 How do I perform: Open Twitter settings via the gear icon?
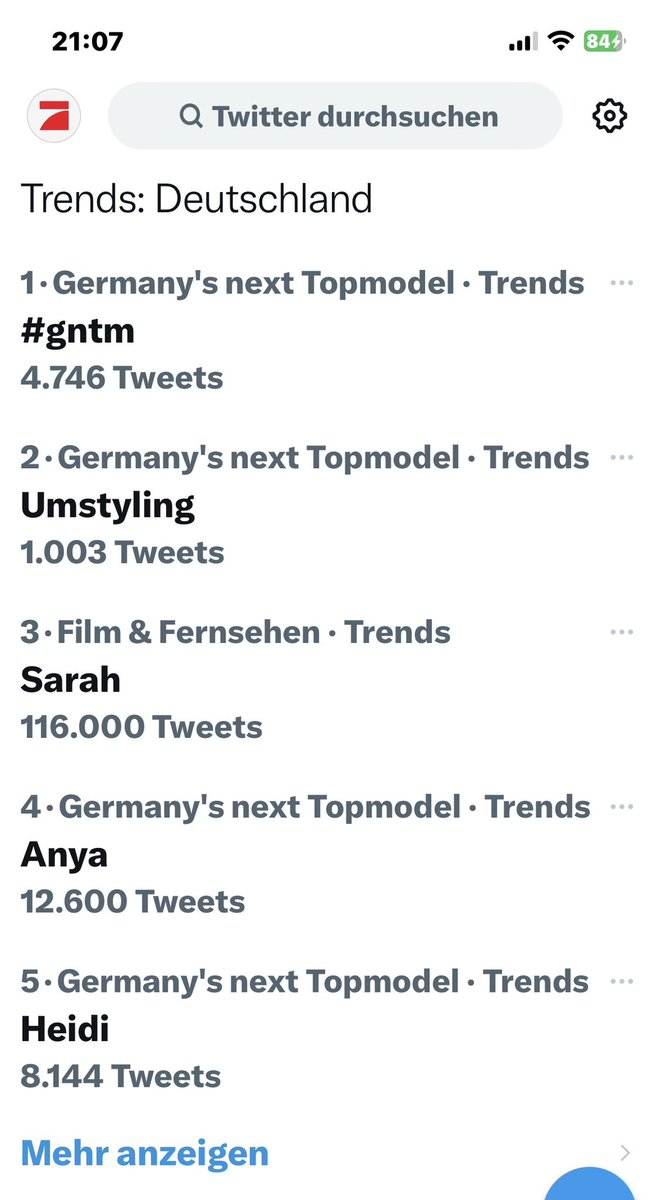pos(610,116)
